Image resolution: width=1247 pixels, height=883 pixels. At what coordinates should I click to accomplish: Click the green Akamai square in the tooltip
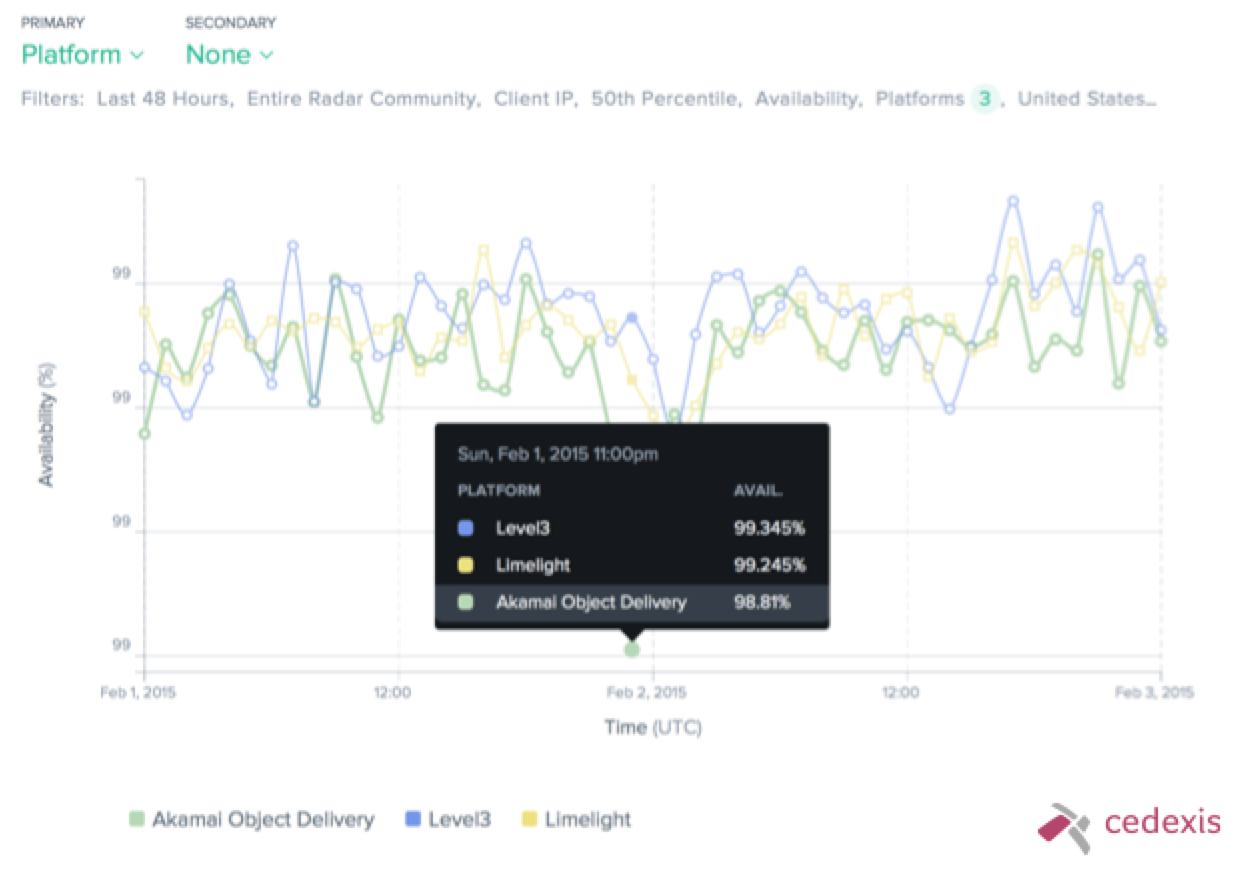click(x=465, y=602)
